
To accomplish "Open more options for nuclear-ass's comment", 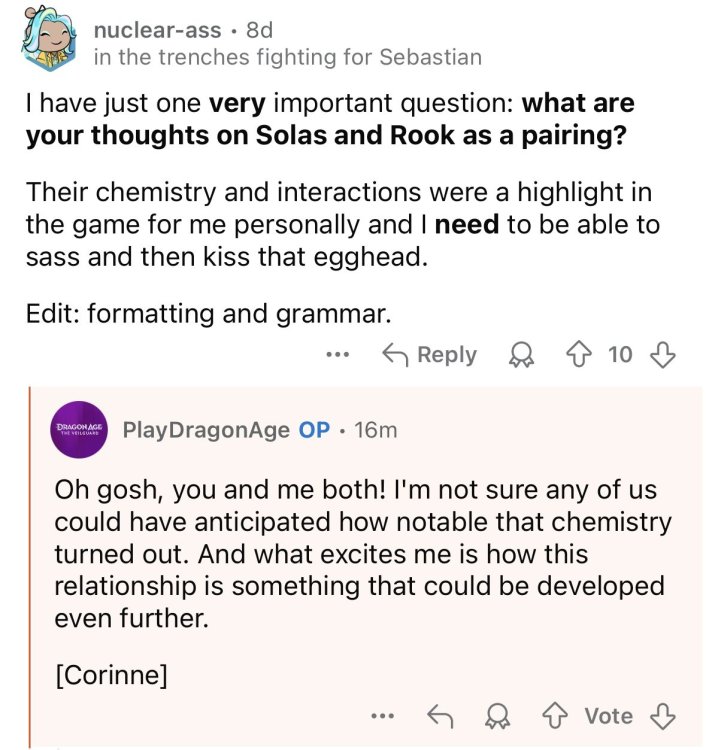I will coord(338,355).
